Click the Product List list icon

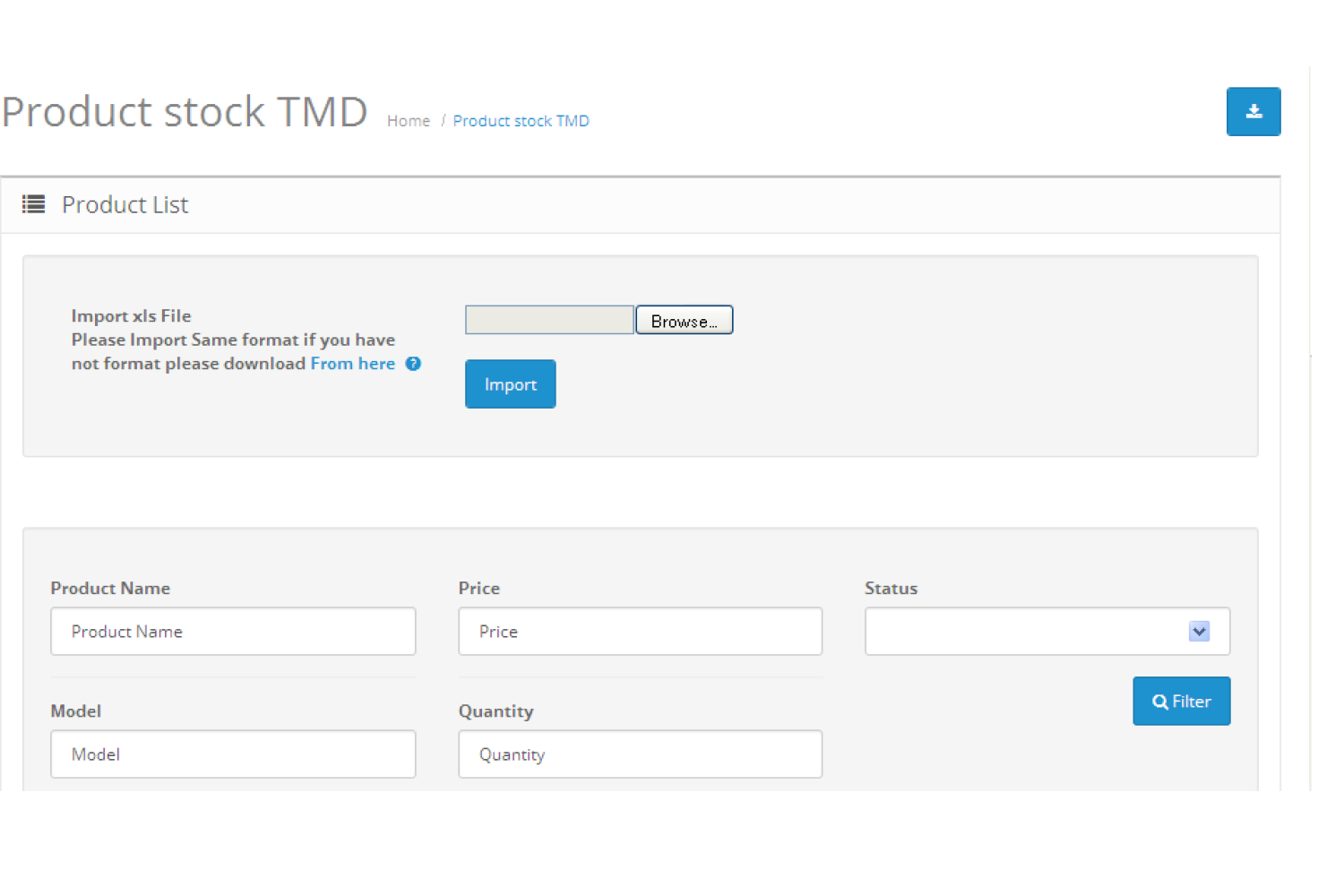coord(33,204)
